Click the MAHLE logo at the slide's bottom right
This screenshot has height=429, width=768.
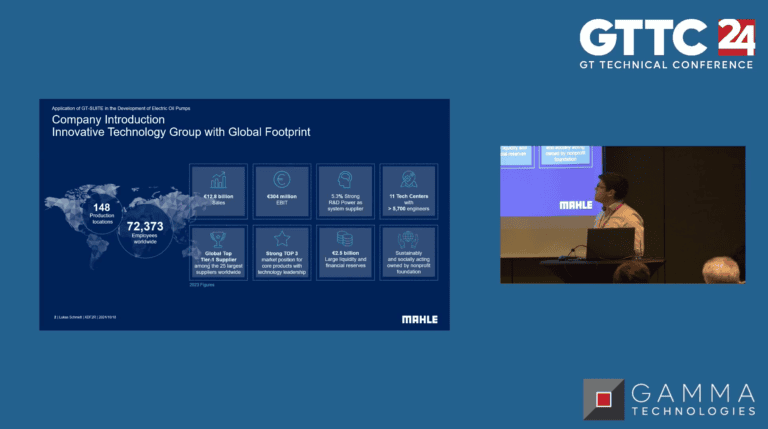tap(420, 319)
